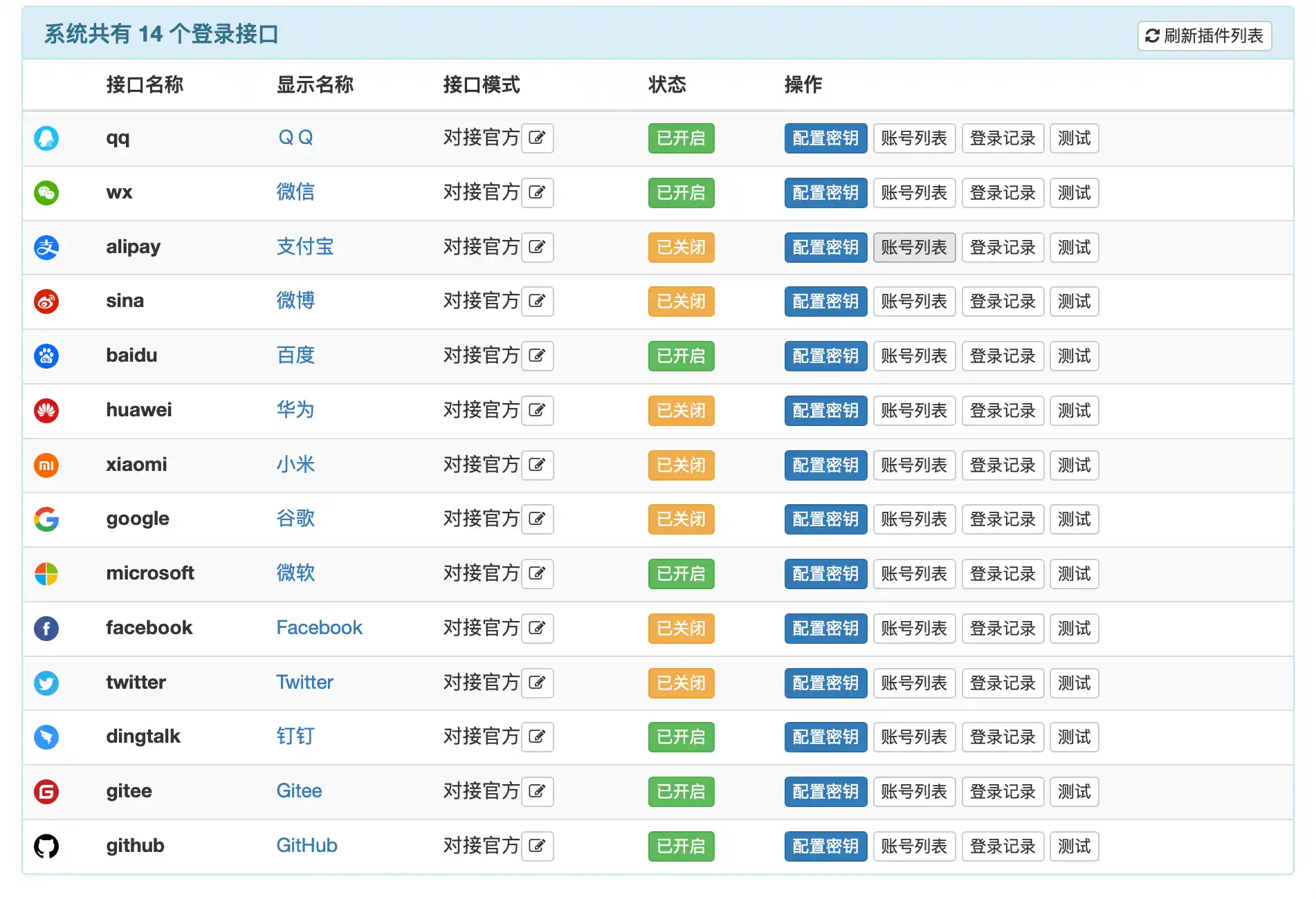The width and height of the screenshot is (1316, 899).
Task: Open 账号列表 for huawei
Action: (914, 410)
